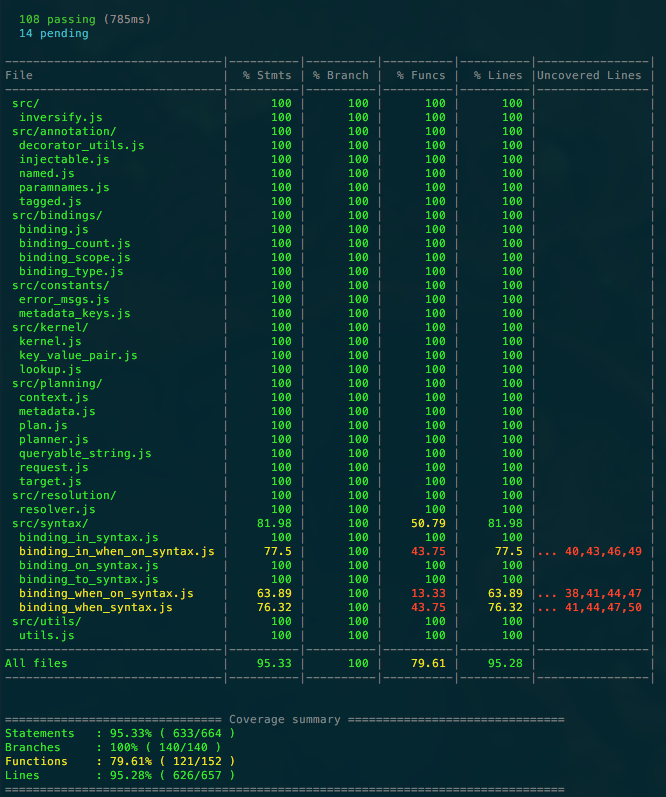This screenshot has width=666, height=797.
Task: Select the 'src/' directory row name
Action: pos(26,103)
